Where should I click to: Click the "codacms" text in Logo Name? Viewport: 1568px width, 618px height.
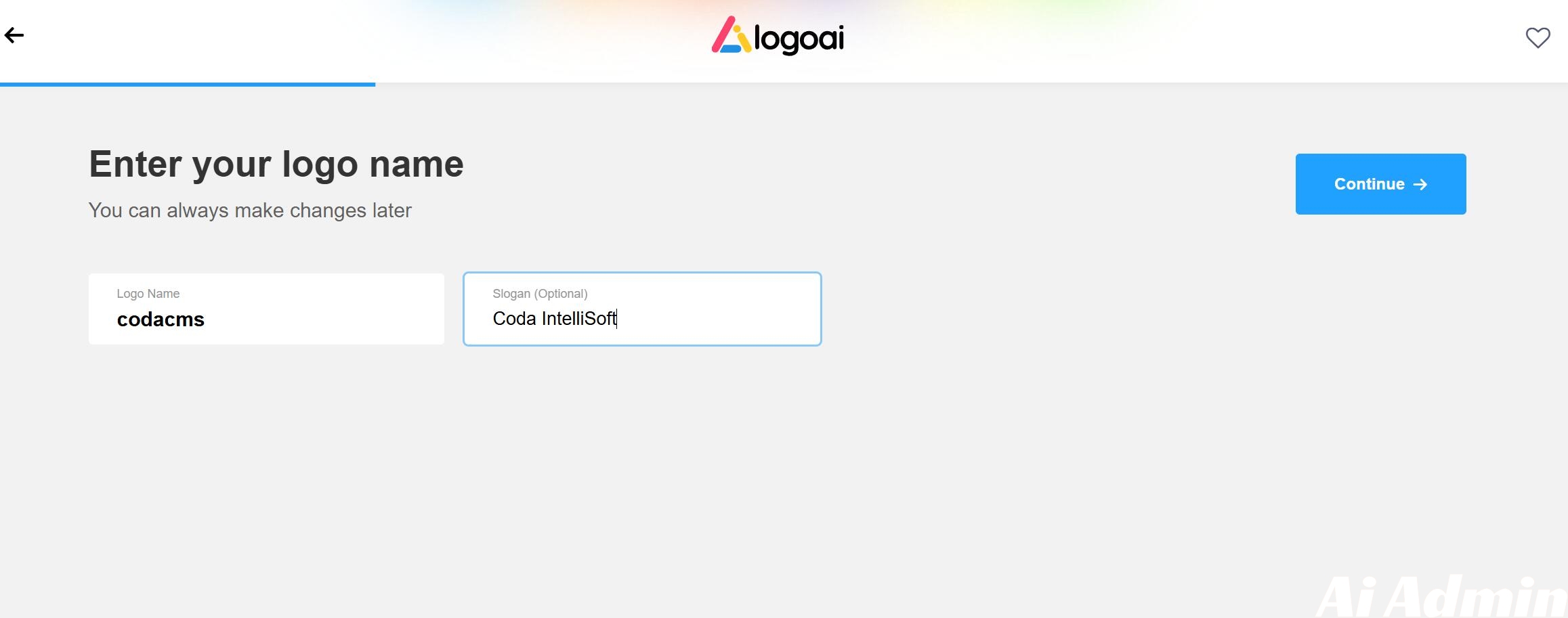(x=161, y=319)
